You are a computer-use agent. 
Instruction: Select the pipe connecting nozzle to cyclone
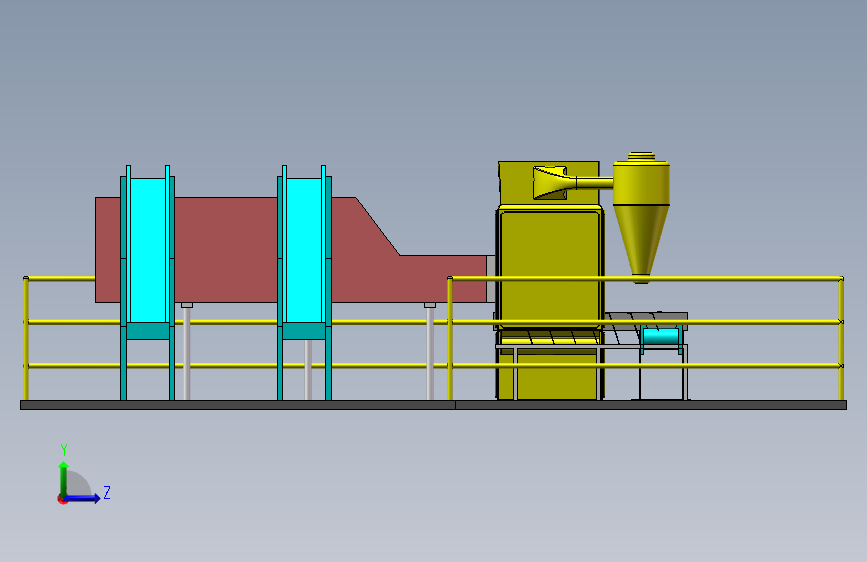[594, 183]
